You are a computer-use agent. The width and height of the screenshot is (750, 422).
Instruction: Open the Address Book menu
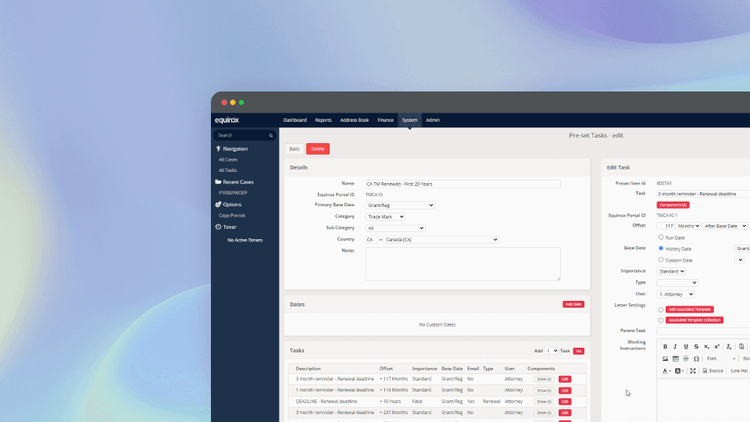(x=354, y=120)
